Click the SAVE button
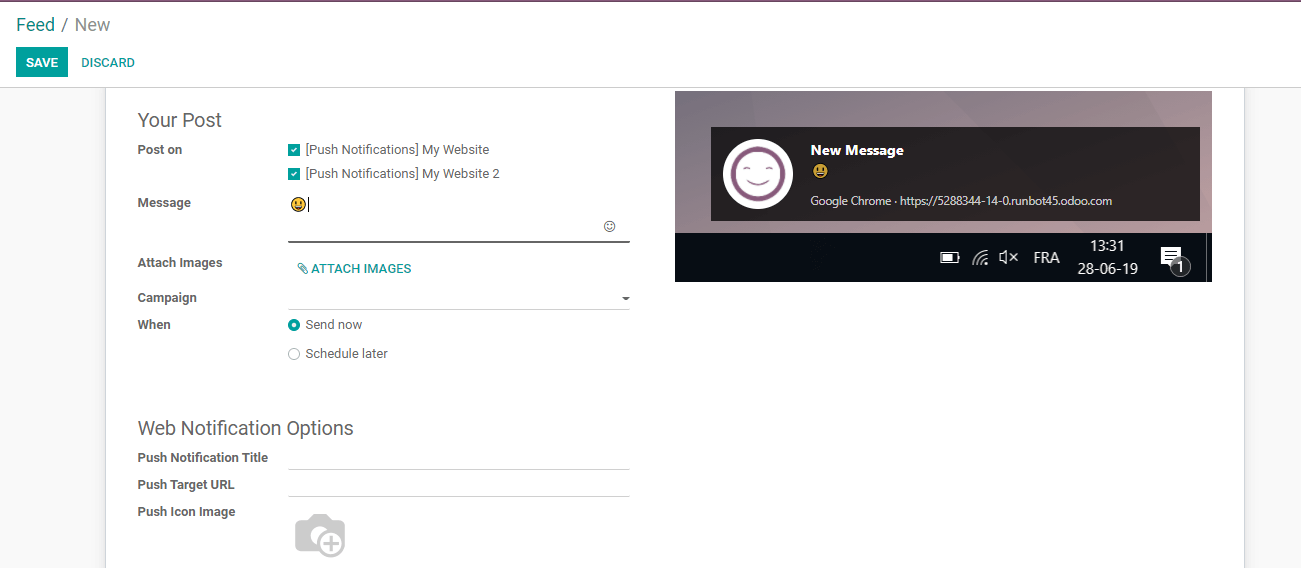The width and height of the screenshot is (1301, 568). (42, 62)
